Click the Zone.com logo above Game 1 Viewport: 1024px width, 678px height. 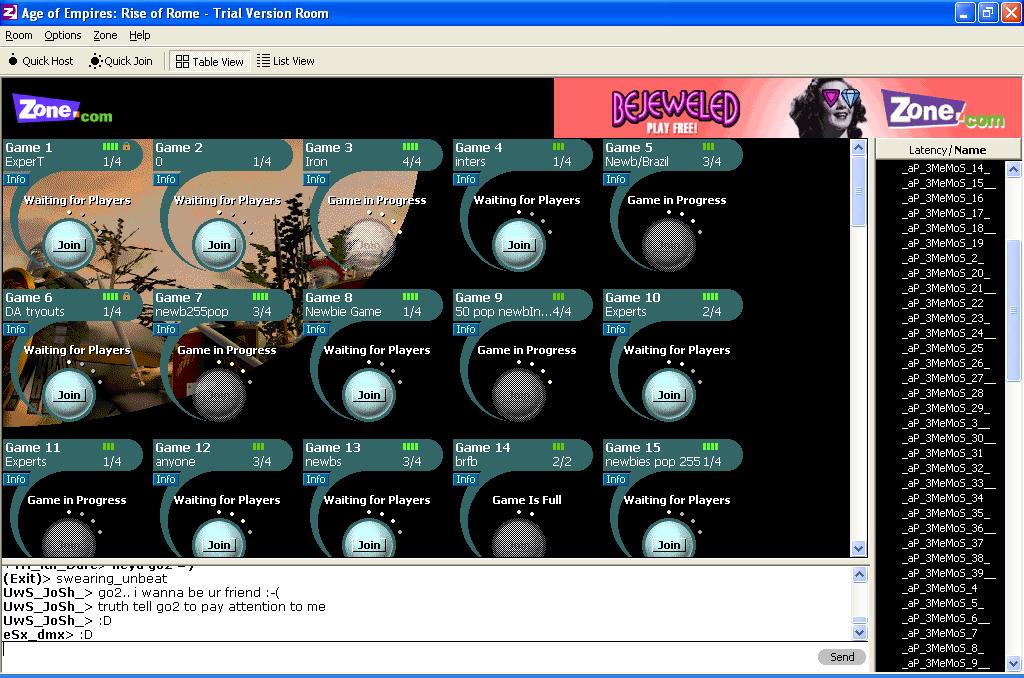click(x=63, y=110)
